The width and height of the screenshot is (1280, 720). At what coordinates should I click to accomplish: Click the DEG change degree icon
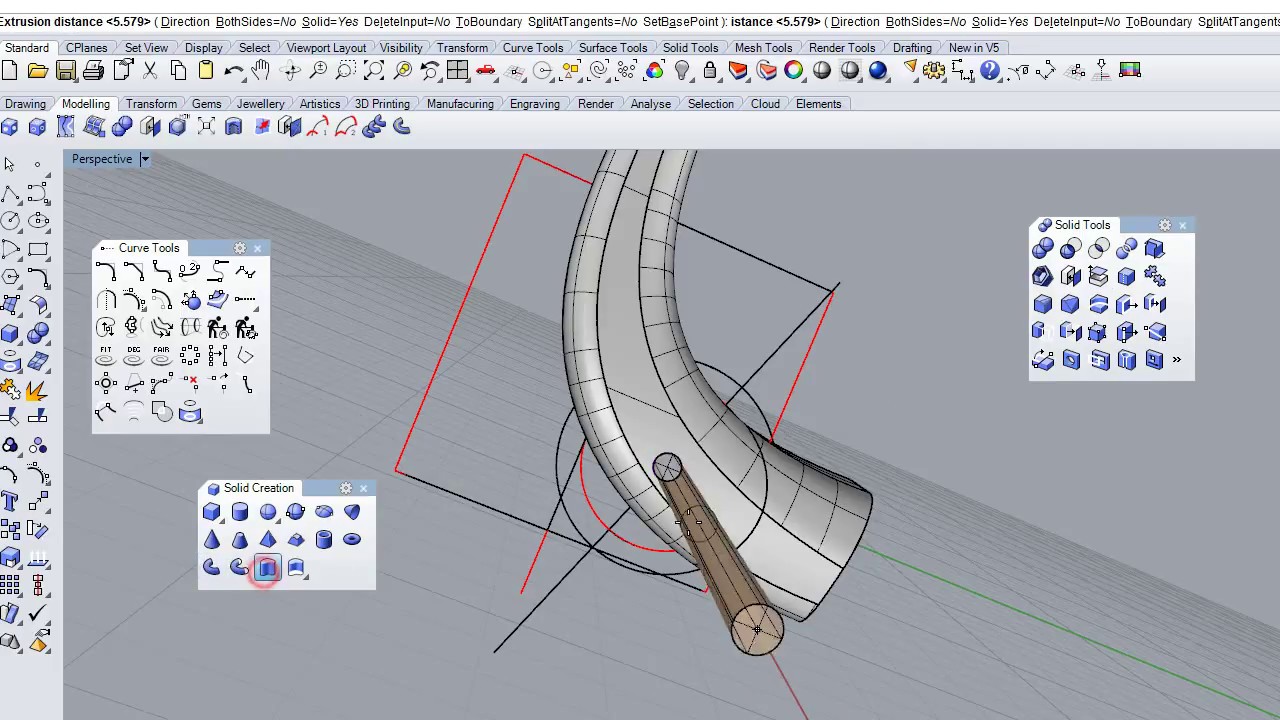(x=134, y=355)
